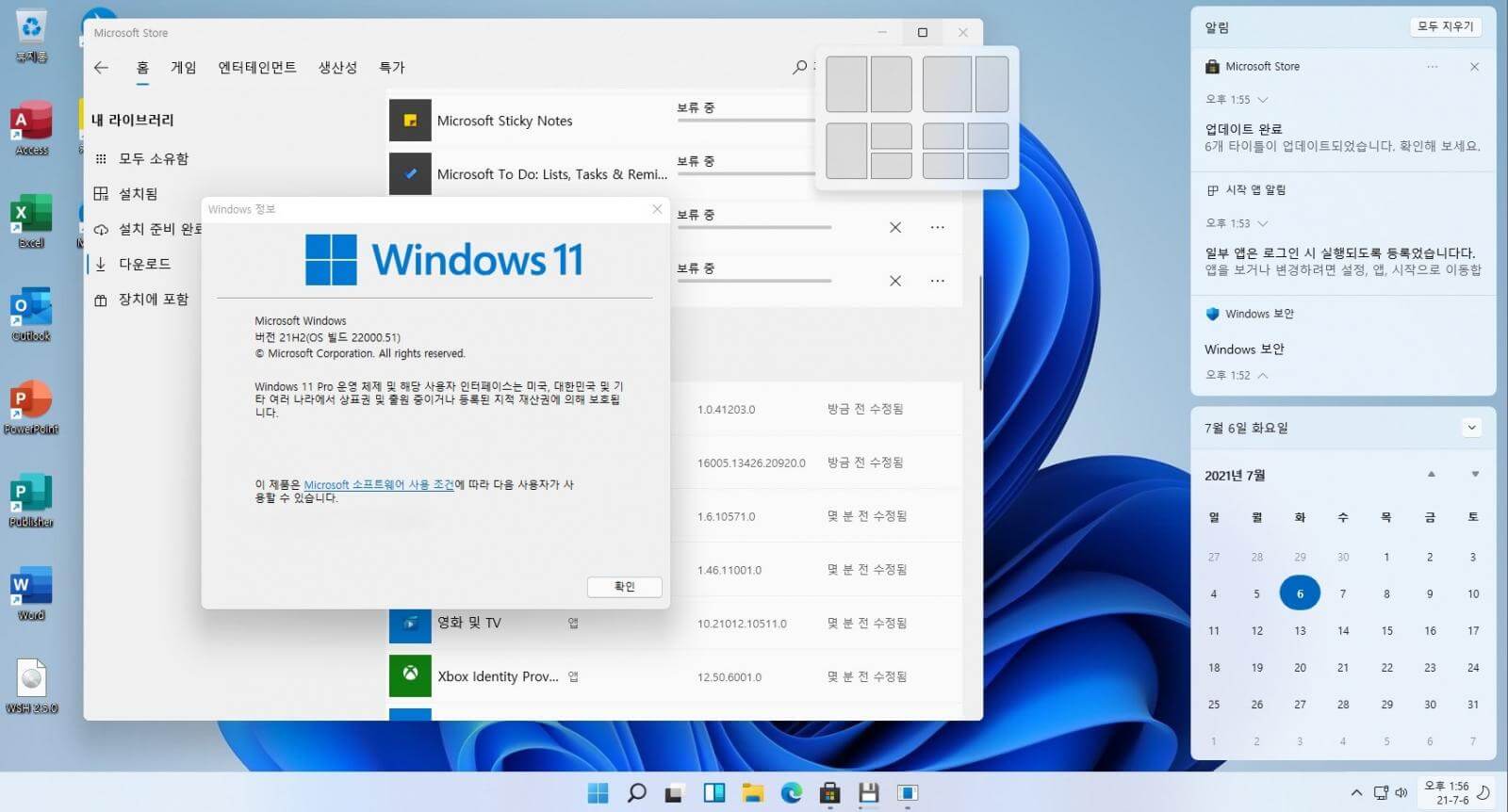Click the Microsoft Store vertical scrollbar

(x=980, y=333)
